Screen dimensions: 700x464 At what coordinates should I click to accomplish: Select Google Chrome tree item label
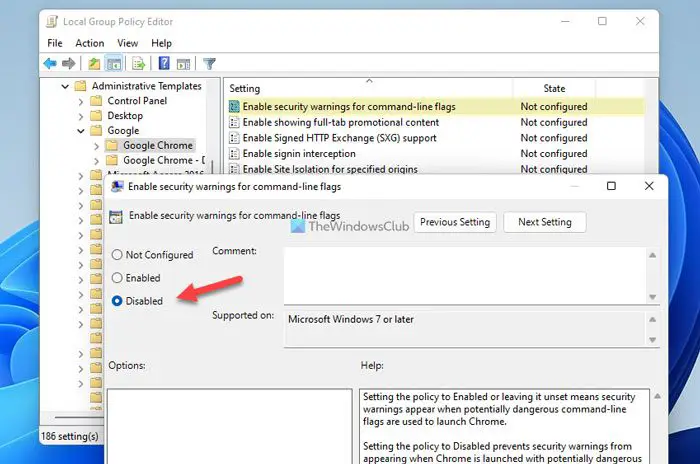pos(158,145)
